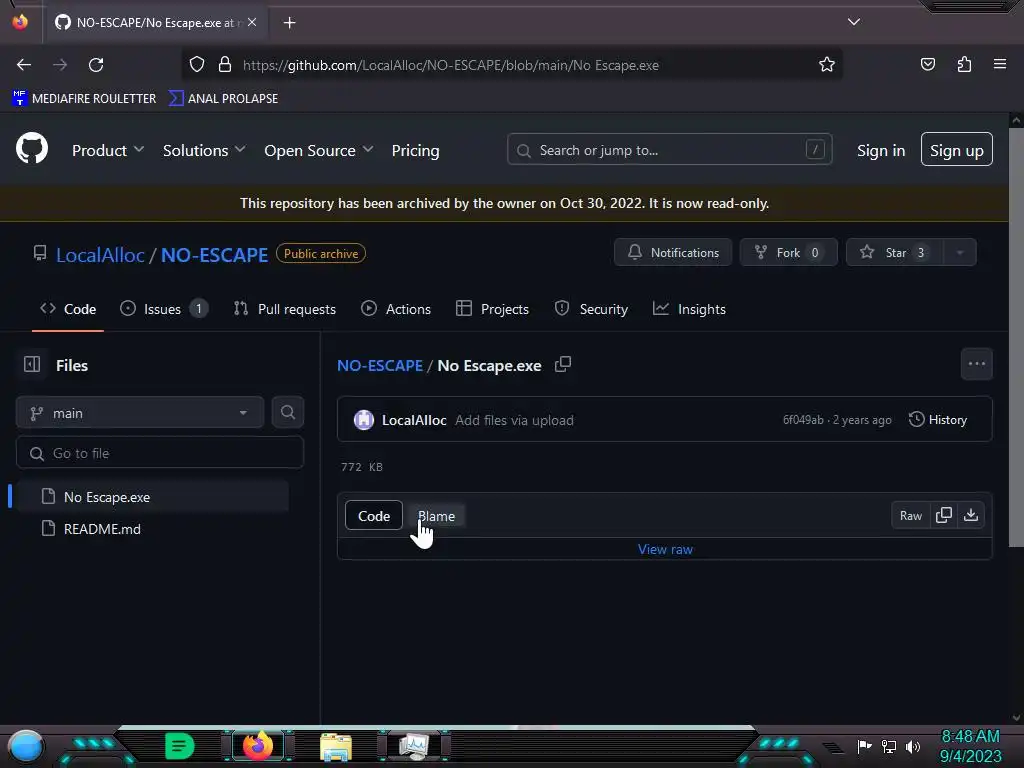Screen dimensions: 1024x768
Task: Select the Code repository tab
Action: coord(68,309)
